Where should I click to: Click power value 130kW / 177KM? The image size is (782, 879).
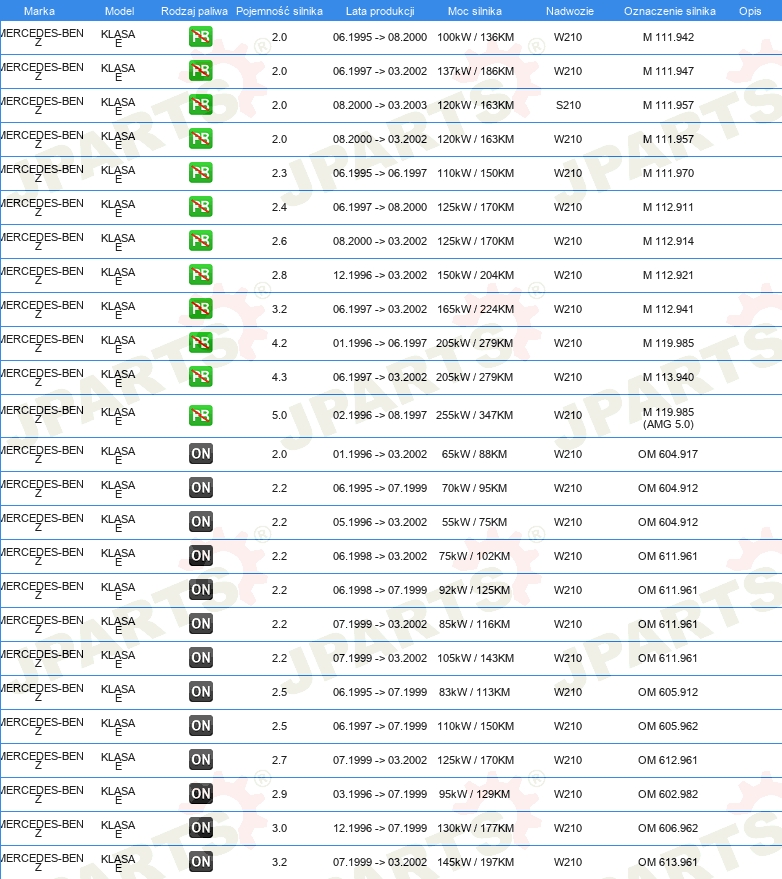pyautogui.click(x=475, y=829)
